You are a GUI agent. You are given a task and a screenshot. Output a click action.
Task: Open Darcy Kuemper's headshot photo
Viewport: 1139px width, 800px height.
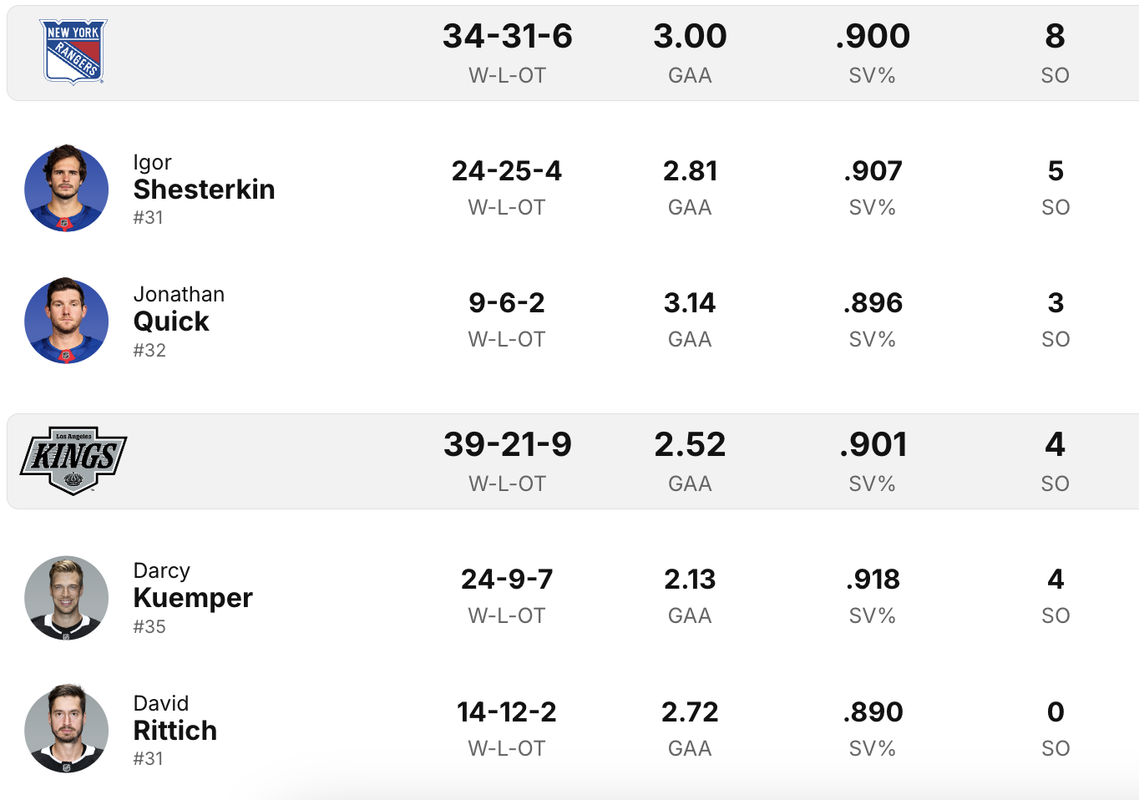66,597
